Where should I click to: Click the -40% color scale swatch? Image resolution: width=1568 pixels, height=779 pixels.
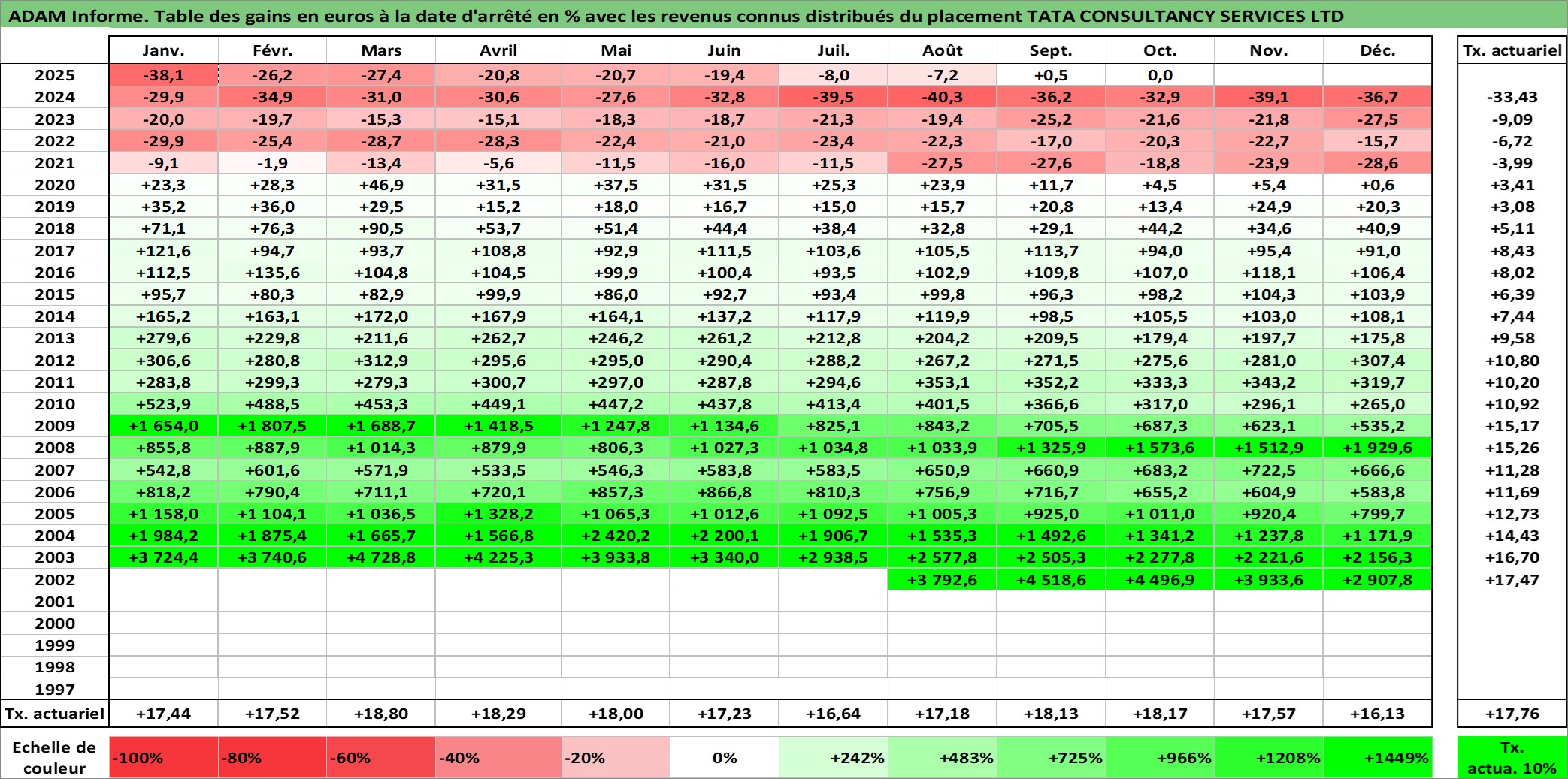click(x=498, y=758)
